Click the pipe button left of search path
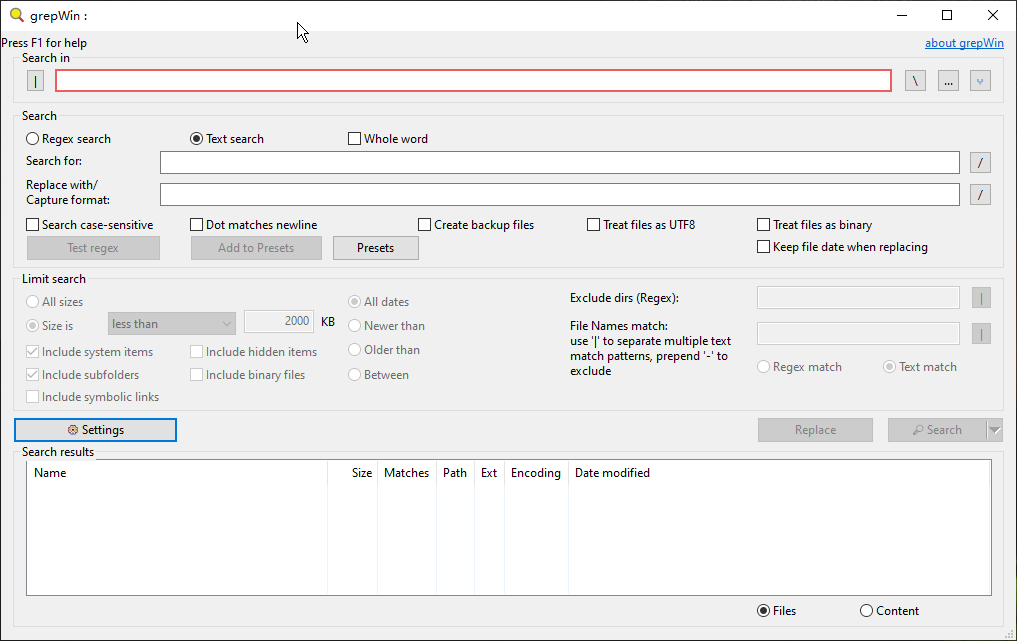 pyautogui.click(x=35, y=81)
